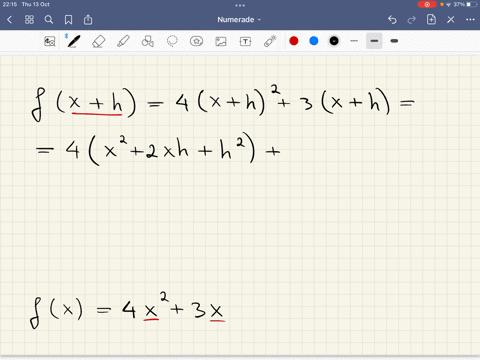Select the Highlighter tool
480x360 pixels.
pos(123,41)
